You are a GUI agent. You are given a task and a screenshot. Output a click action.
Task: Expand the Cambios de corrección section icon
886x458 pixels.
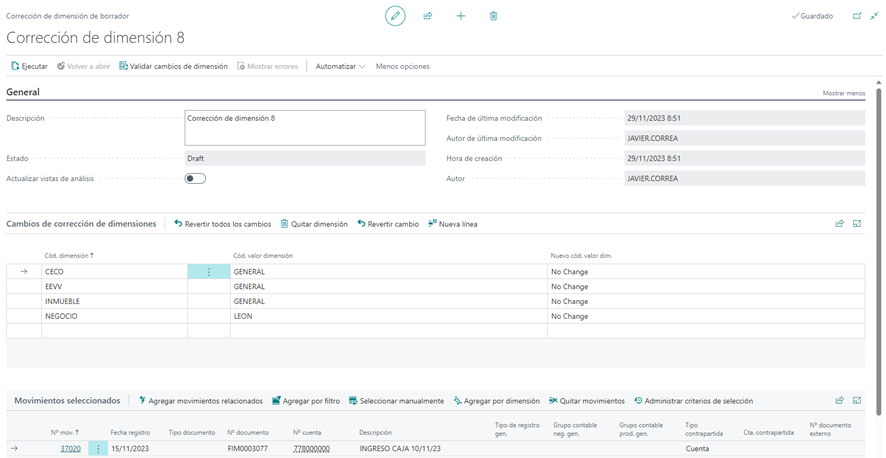point(857,224)
